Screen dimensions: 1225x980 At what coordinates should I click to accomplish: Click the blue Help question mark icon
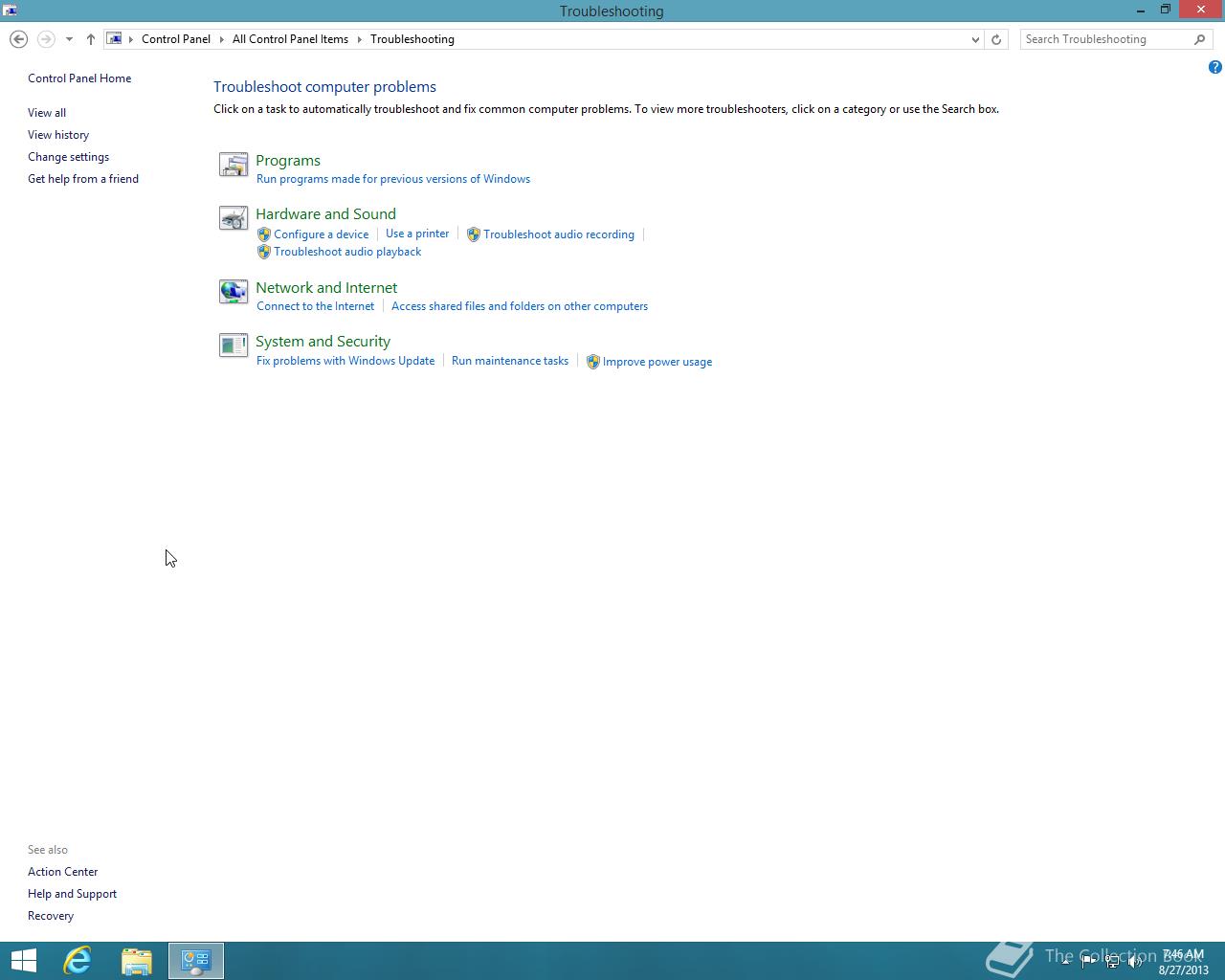[x=1214, y=67]
